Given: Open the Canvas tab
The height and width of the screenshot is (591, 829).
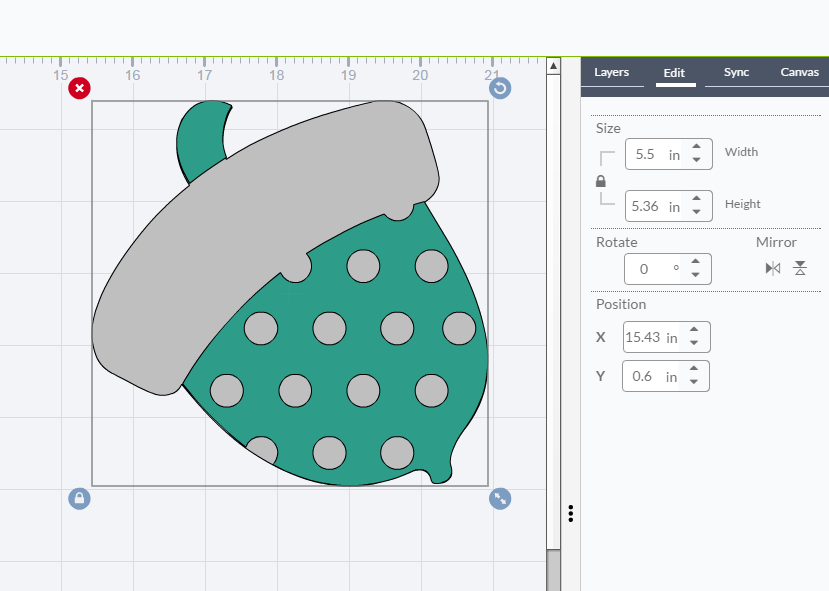Looking at the screenshot, I should 799,72.
